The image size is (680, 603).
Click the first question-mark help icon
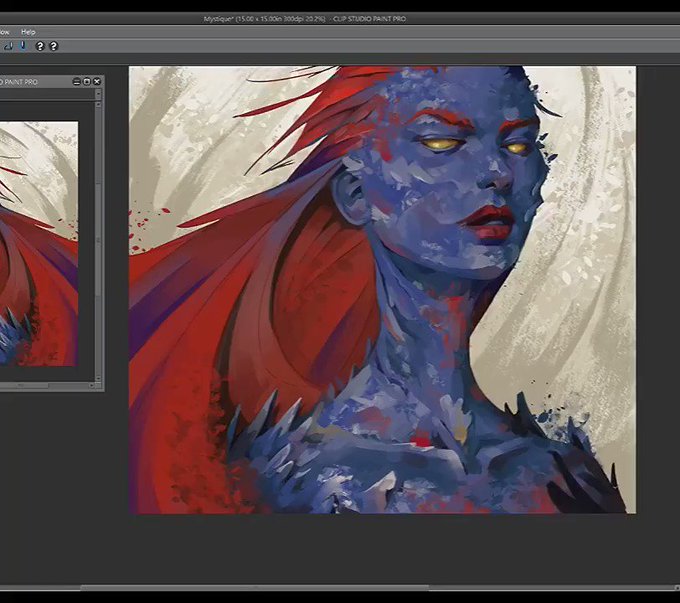40,46
